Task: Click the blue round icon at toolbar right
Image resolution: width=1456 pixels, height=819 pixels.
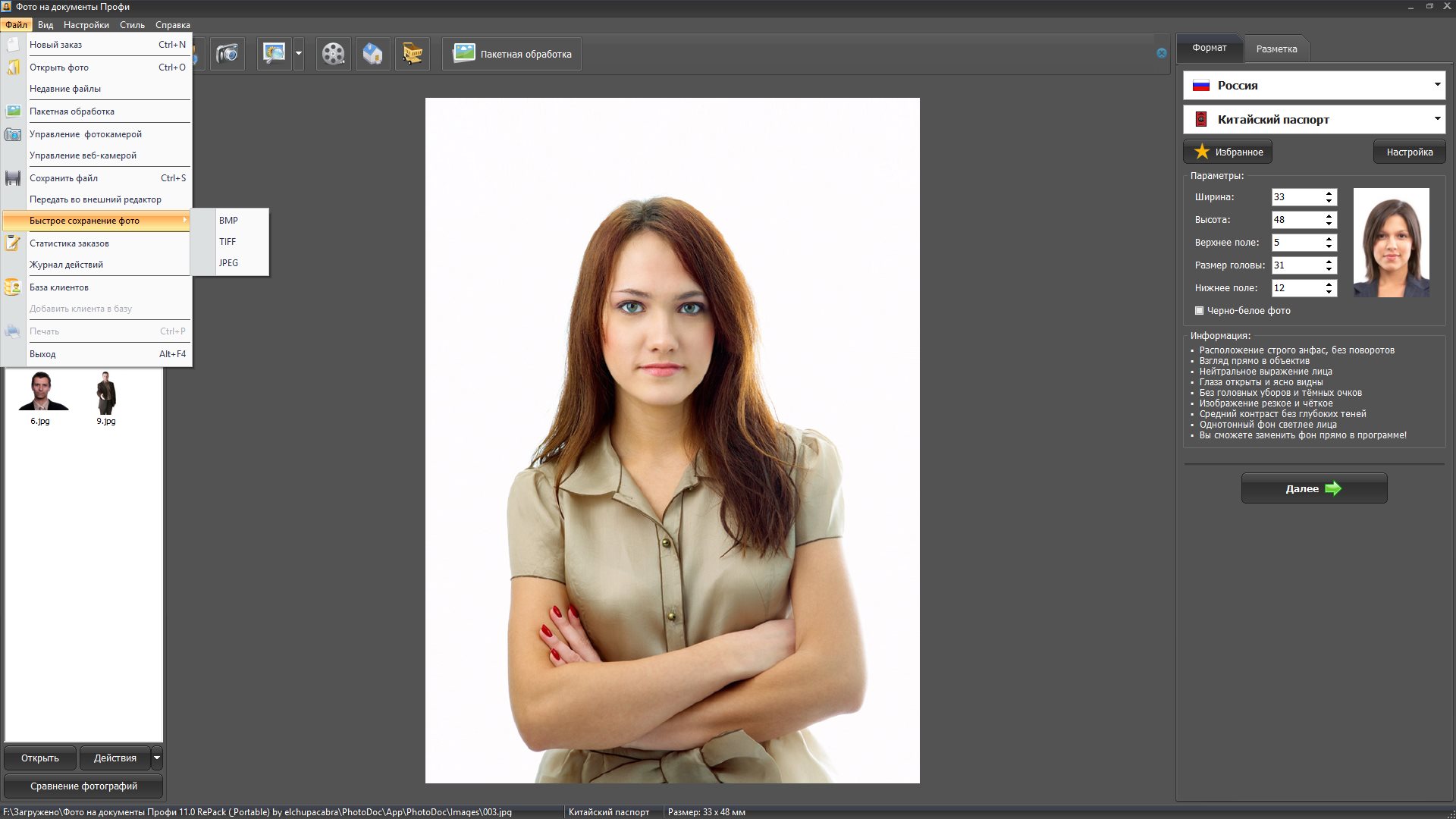Action: (1161, 53)
